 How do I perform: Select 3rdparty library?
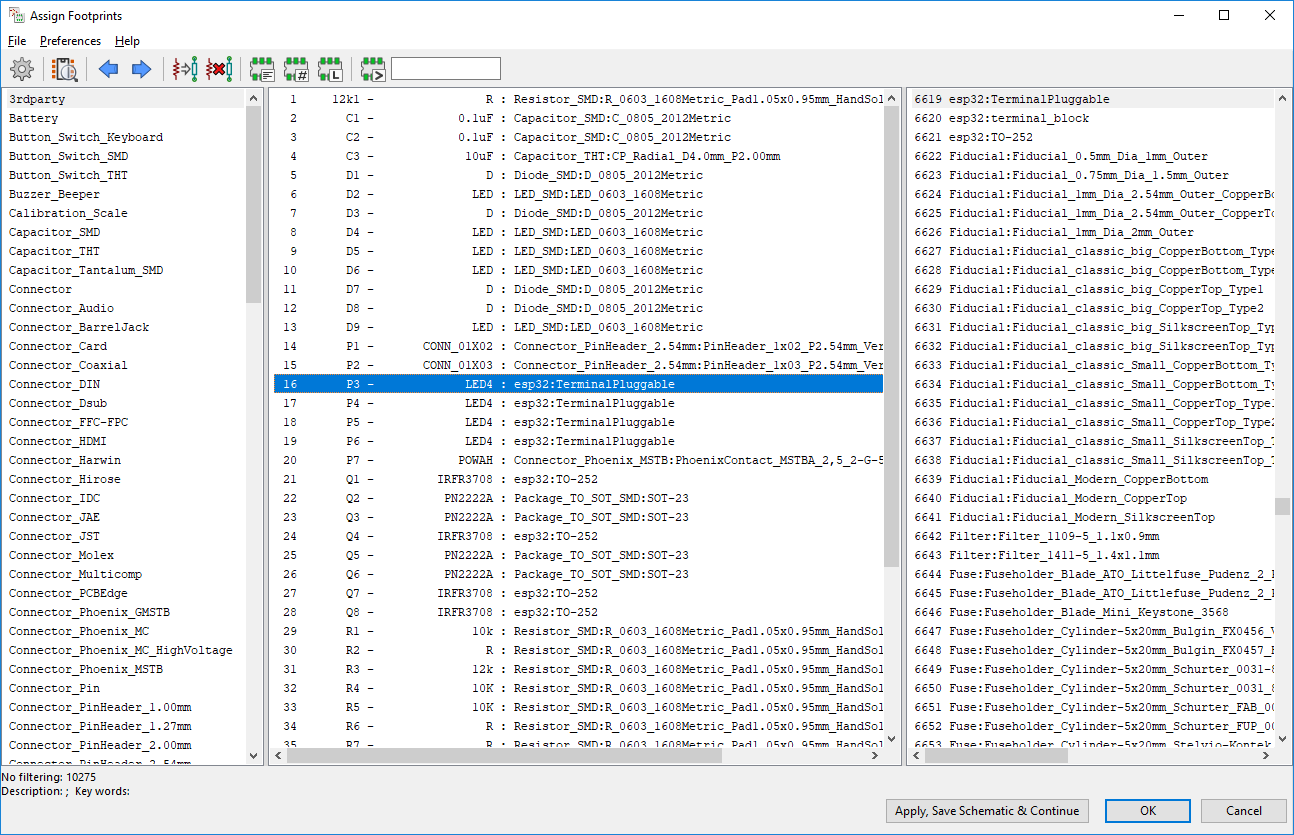click(x=125, y=99)
